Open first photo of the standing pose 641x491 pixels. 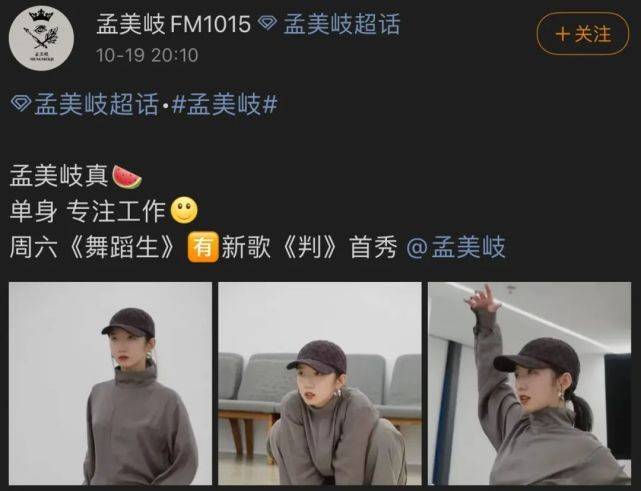click(110, 383)
